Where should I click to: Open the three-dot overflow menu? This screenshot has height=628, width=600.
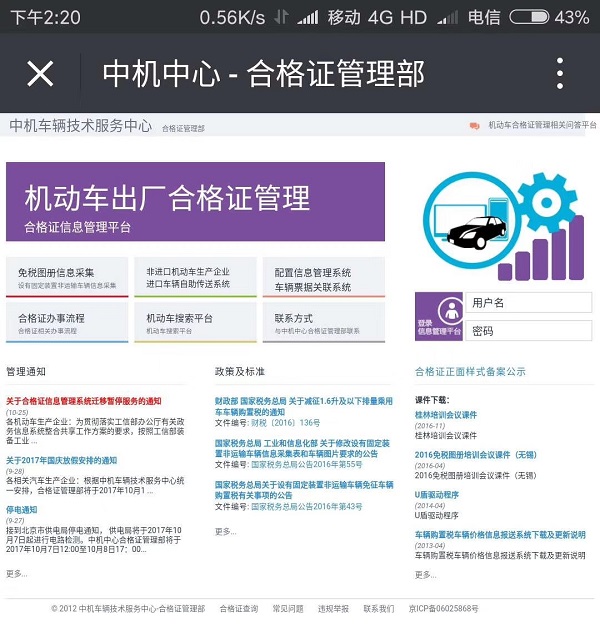pos(559,73)
